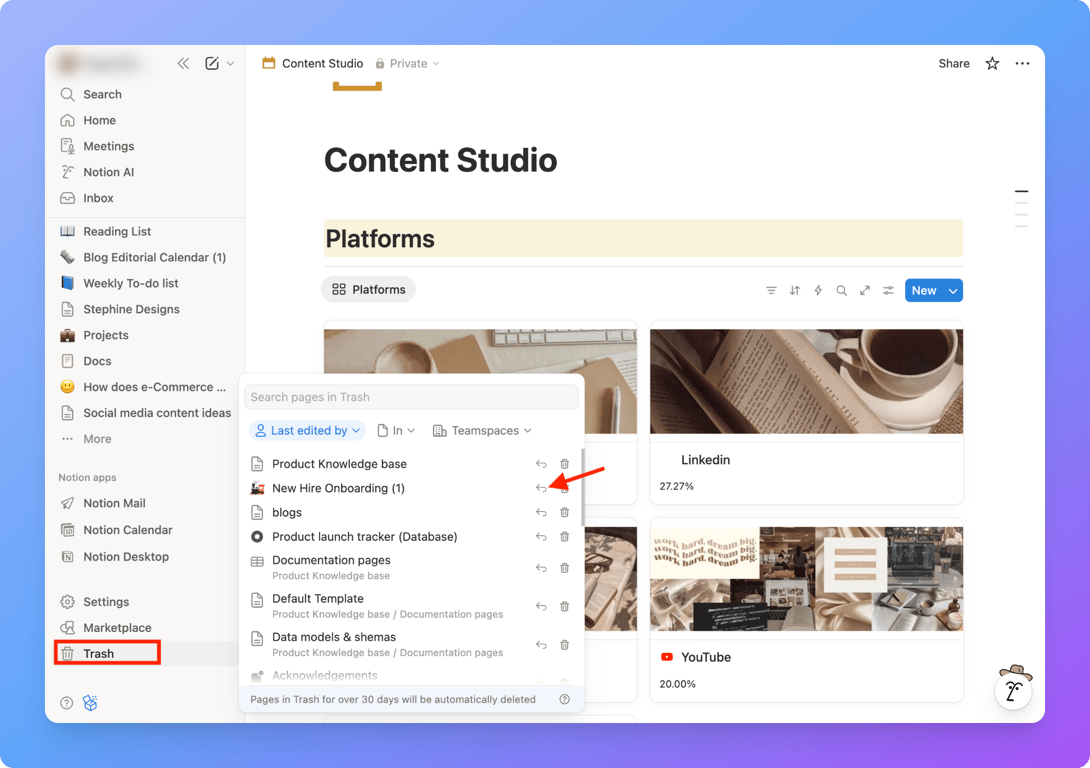Image resolution: width=1090 pixels, height=768 pixels.
Task: Open dropdown arrow next to compose icon
Action: [x=231, y=63]
